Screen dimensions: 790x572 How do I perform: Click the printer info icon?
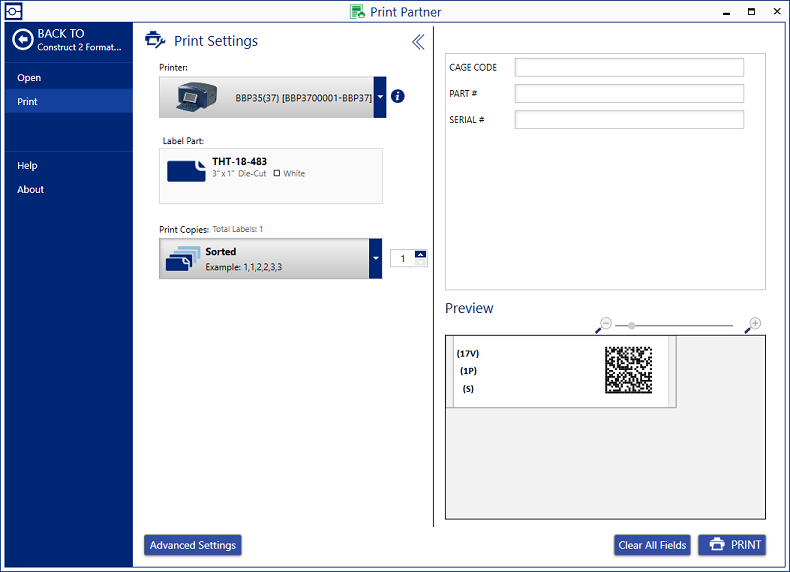pyautogui.click(x=398, y=97)
